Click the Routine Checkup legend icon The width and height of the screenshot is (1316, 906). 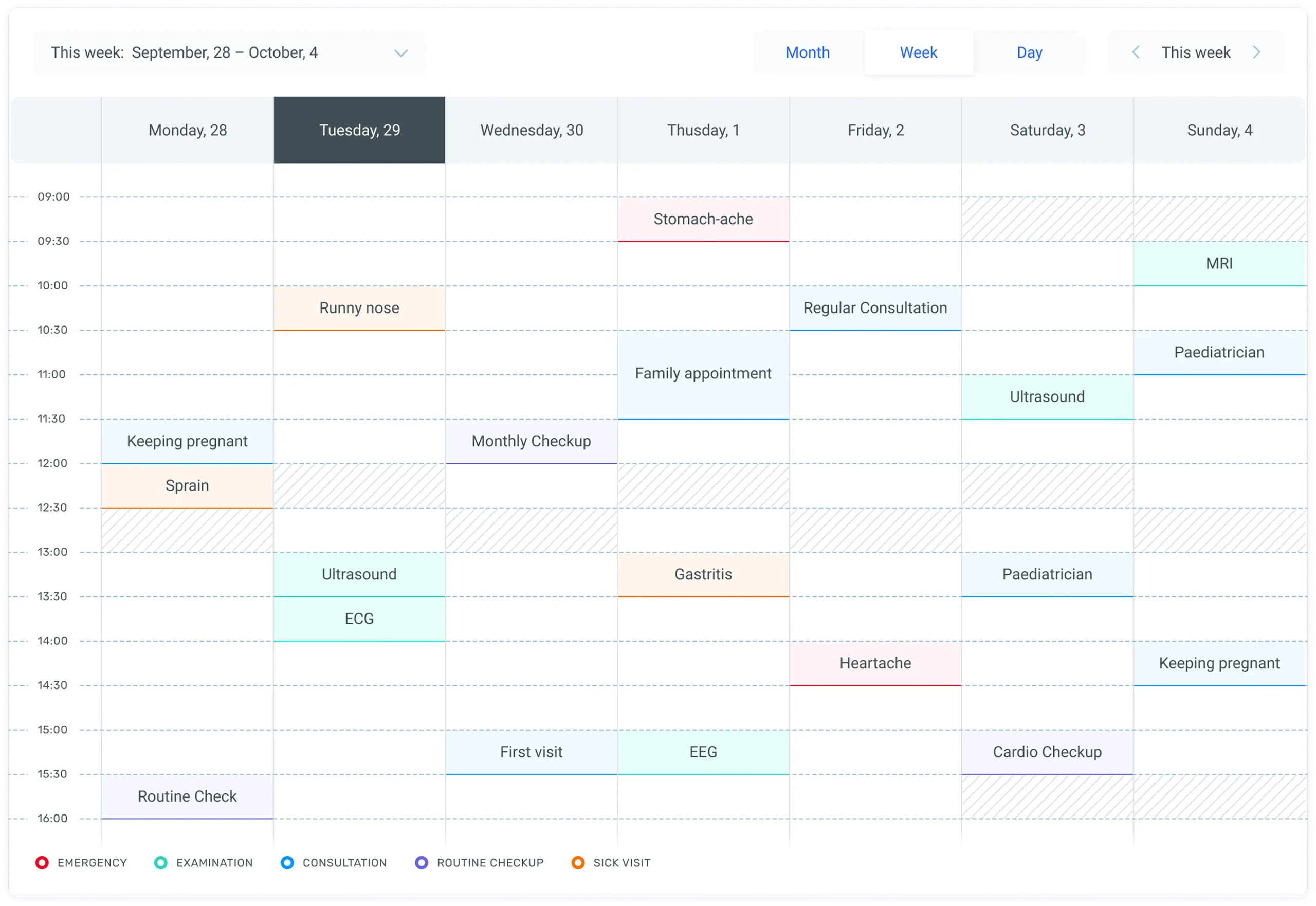coord(421,862)
